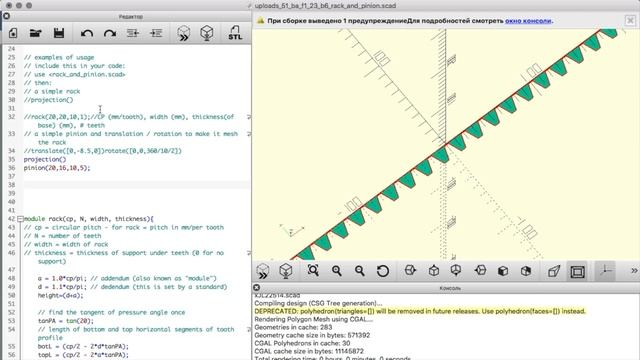Click the 'tanPA = tan(20);' code line
The image size is (640, 360).
pos(66,321)
